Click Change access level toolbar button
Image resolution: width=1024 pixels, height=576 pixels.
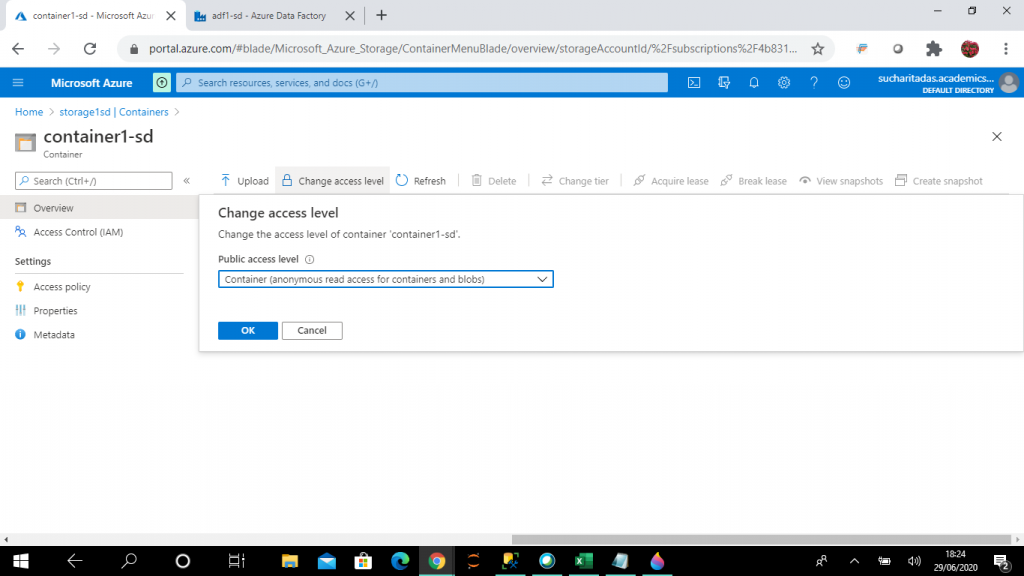click(x=333, y=181)
